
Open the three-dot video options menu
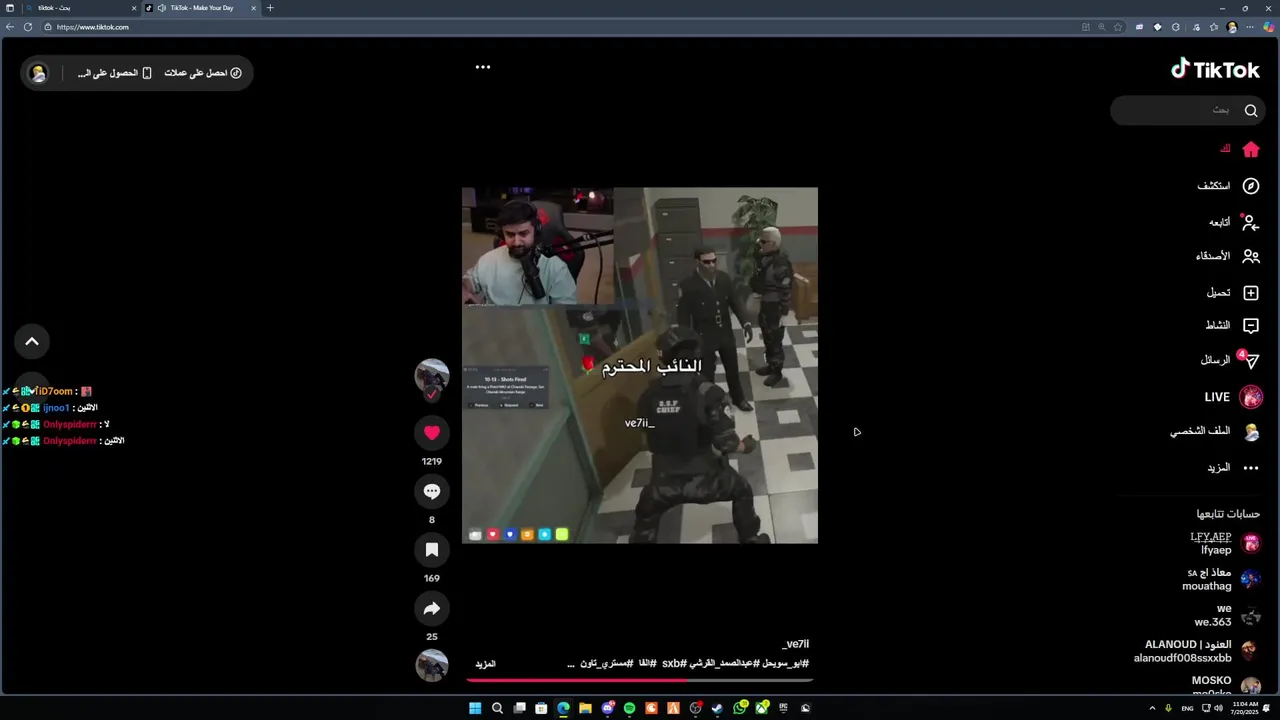tap(483, 67)
